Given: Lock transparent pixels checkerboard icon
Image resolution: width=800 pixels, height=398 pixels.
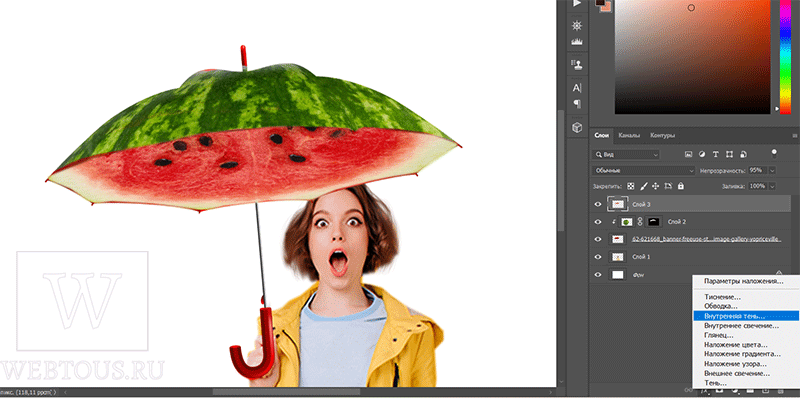Looking at the screenshot, I should pos(631,186).
